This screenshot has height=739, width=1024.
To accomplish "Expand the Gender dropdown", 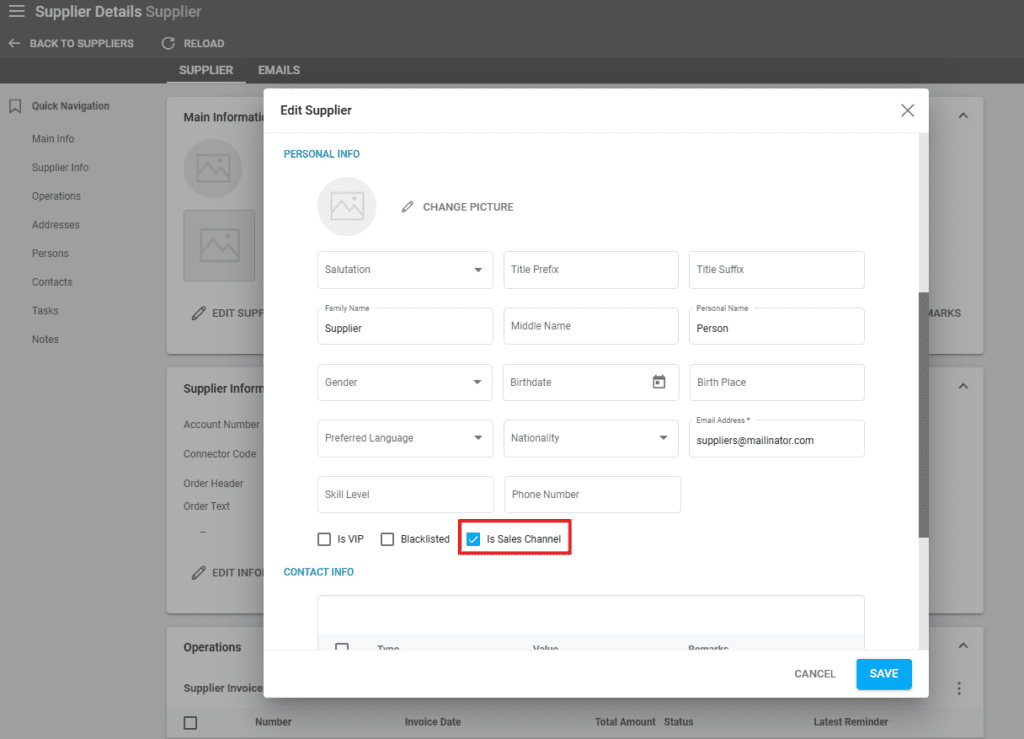I will point(404,382).
